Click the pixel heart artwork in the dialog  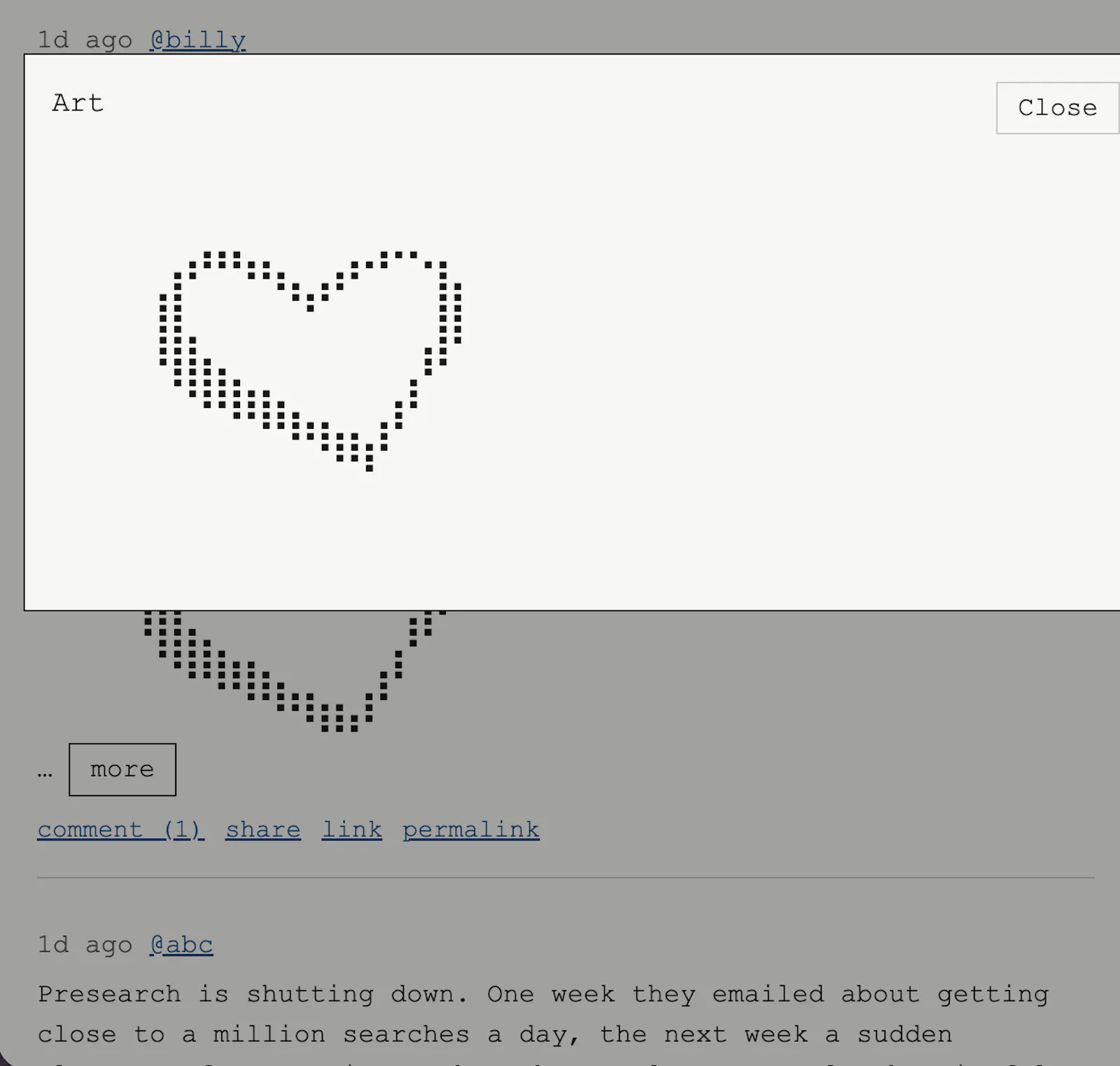[310, 361]
